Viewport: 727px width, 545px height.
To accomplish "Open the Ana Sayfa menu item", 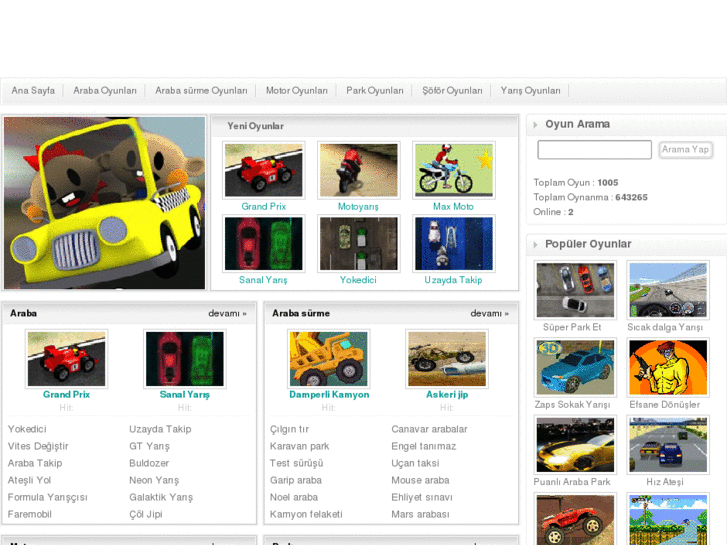I will click(x=33, y=90).
